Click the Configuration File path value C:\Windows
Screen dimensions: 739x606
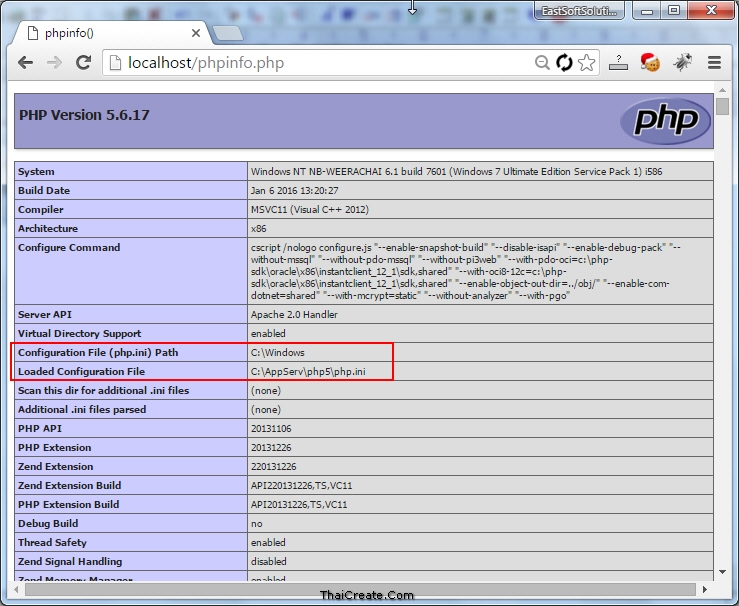coord(278,352)
